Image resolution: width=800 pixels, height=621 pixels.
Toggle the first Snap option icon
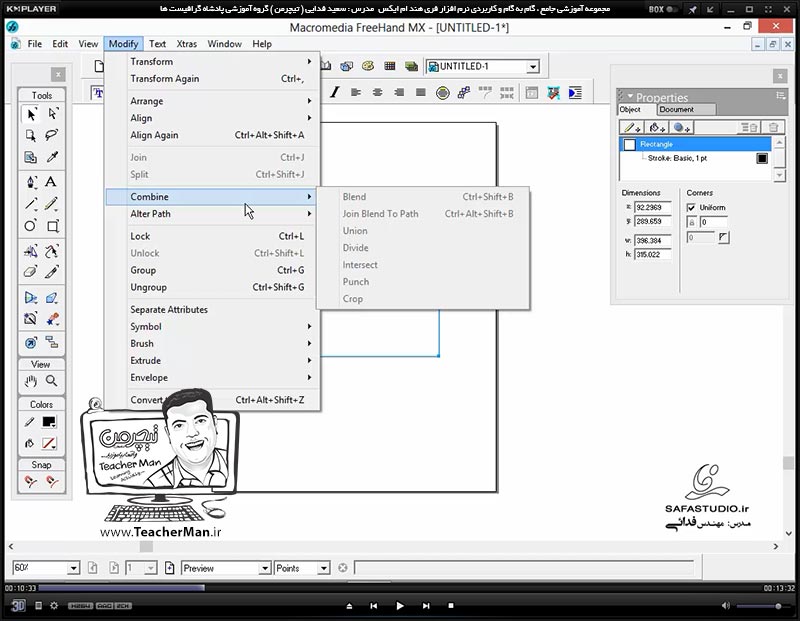(31, 481)
